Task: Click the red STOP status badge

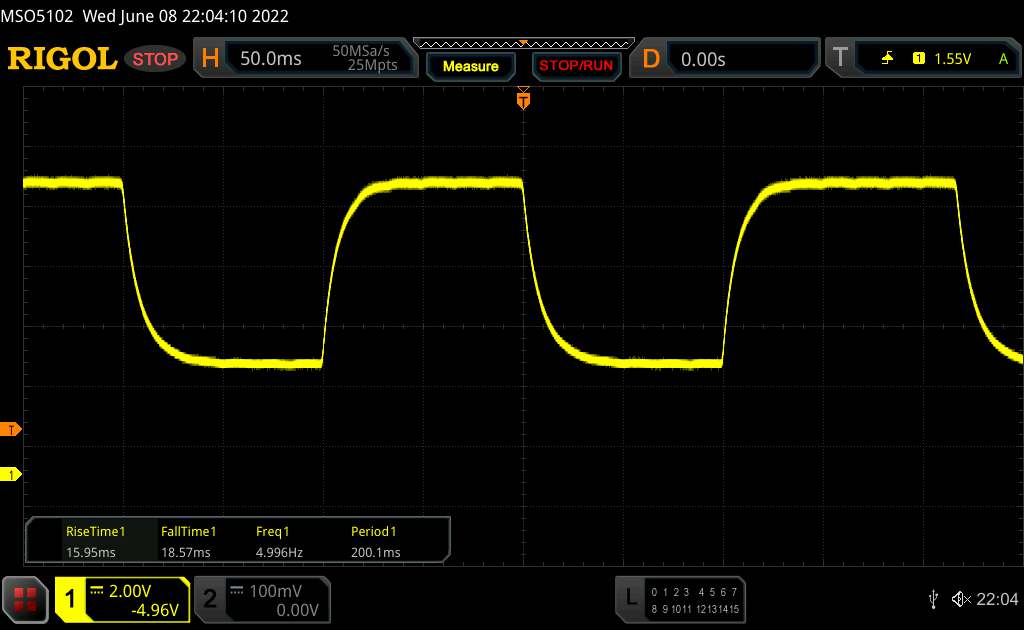Action: tap(156, 59)
